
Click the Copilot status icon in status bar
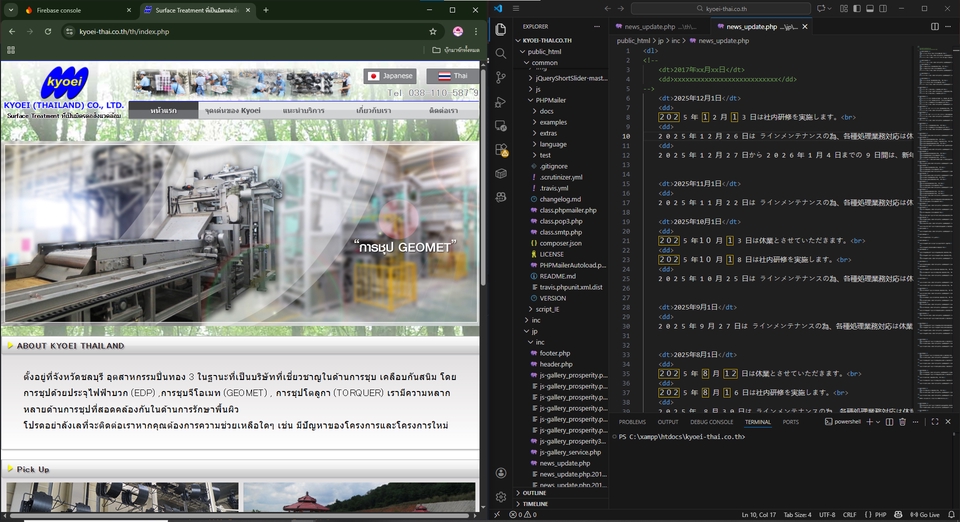point(898,515)
